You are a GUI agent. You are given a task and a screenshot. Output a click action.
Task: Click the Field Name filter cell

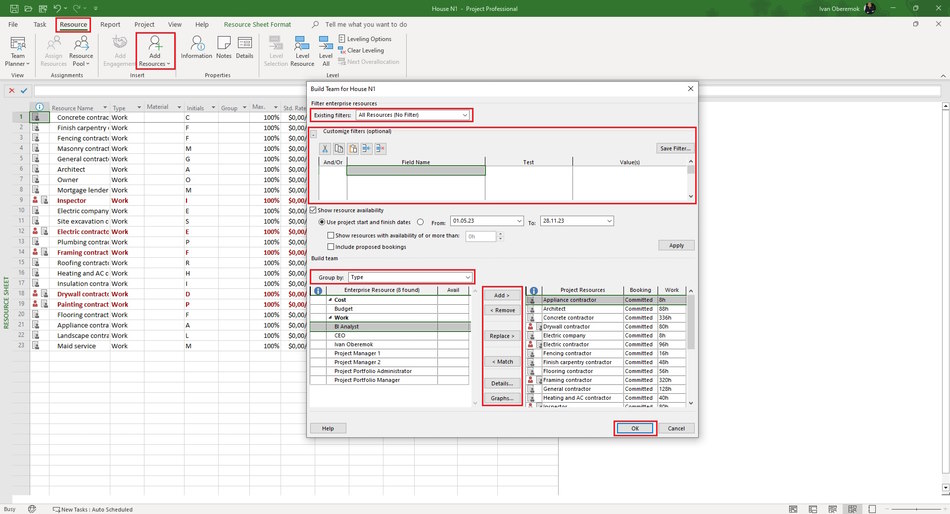[x=416, y=171]
